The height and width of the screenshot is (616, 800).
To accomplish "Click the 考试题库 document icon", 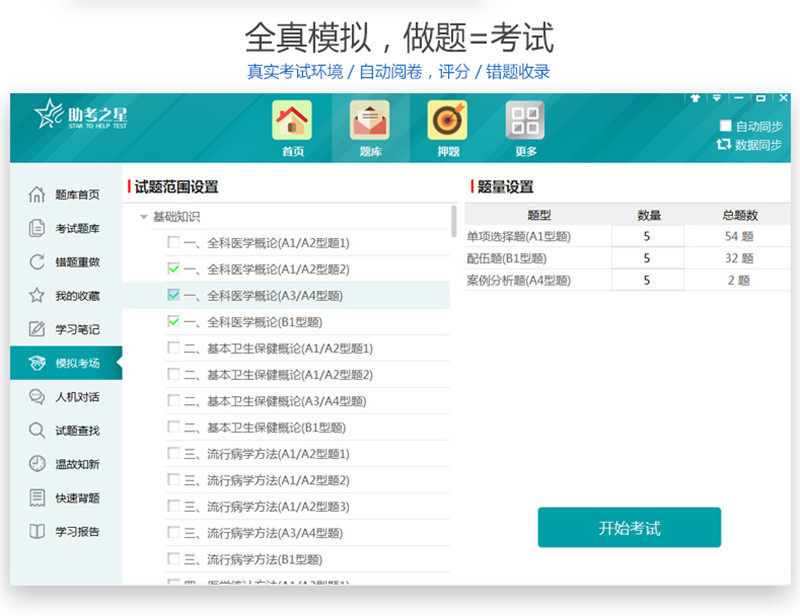I will click(37, 228).
